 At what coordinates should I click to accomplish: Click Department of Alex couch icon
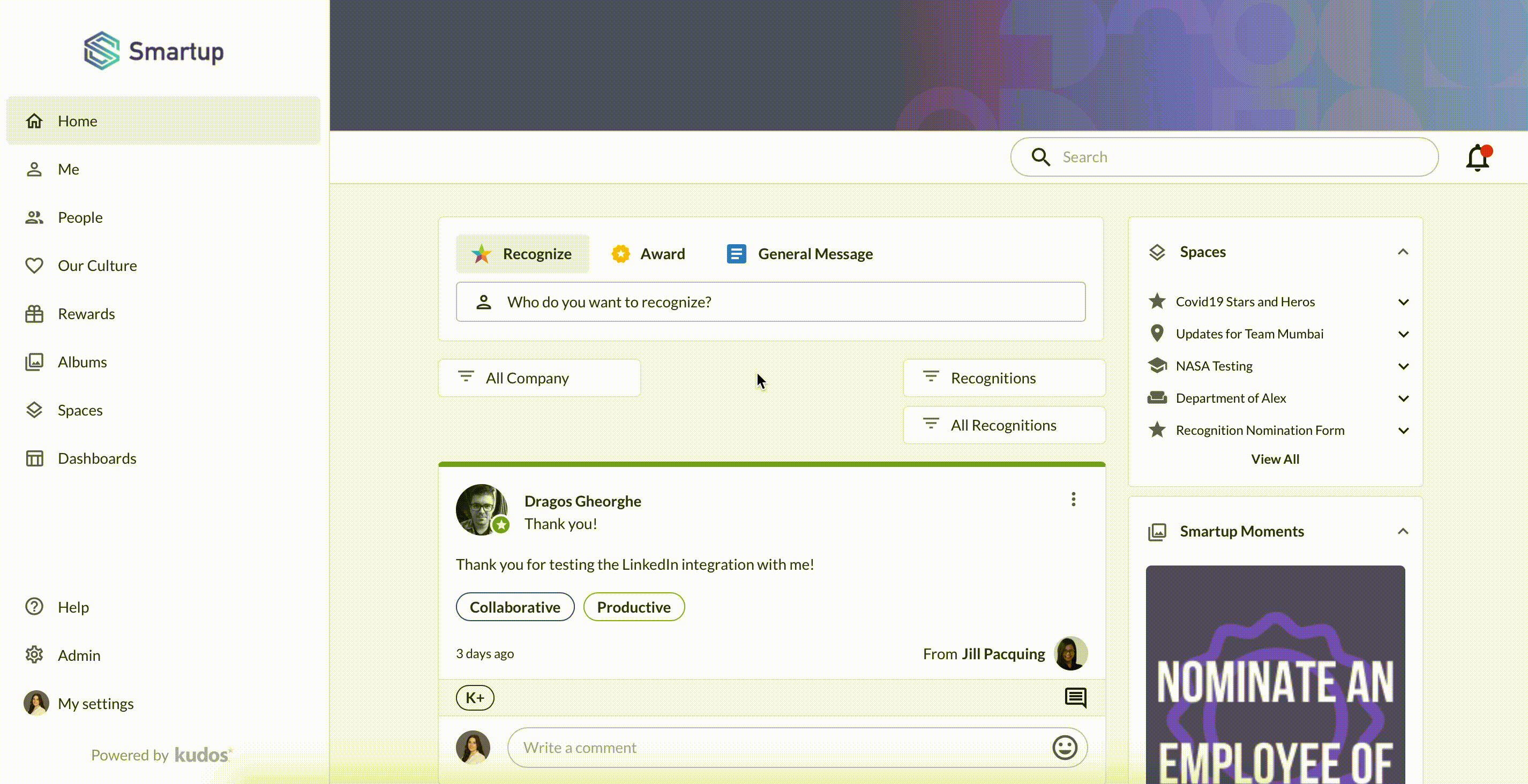point(1157,397)
